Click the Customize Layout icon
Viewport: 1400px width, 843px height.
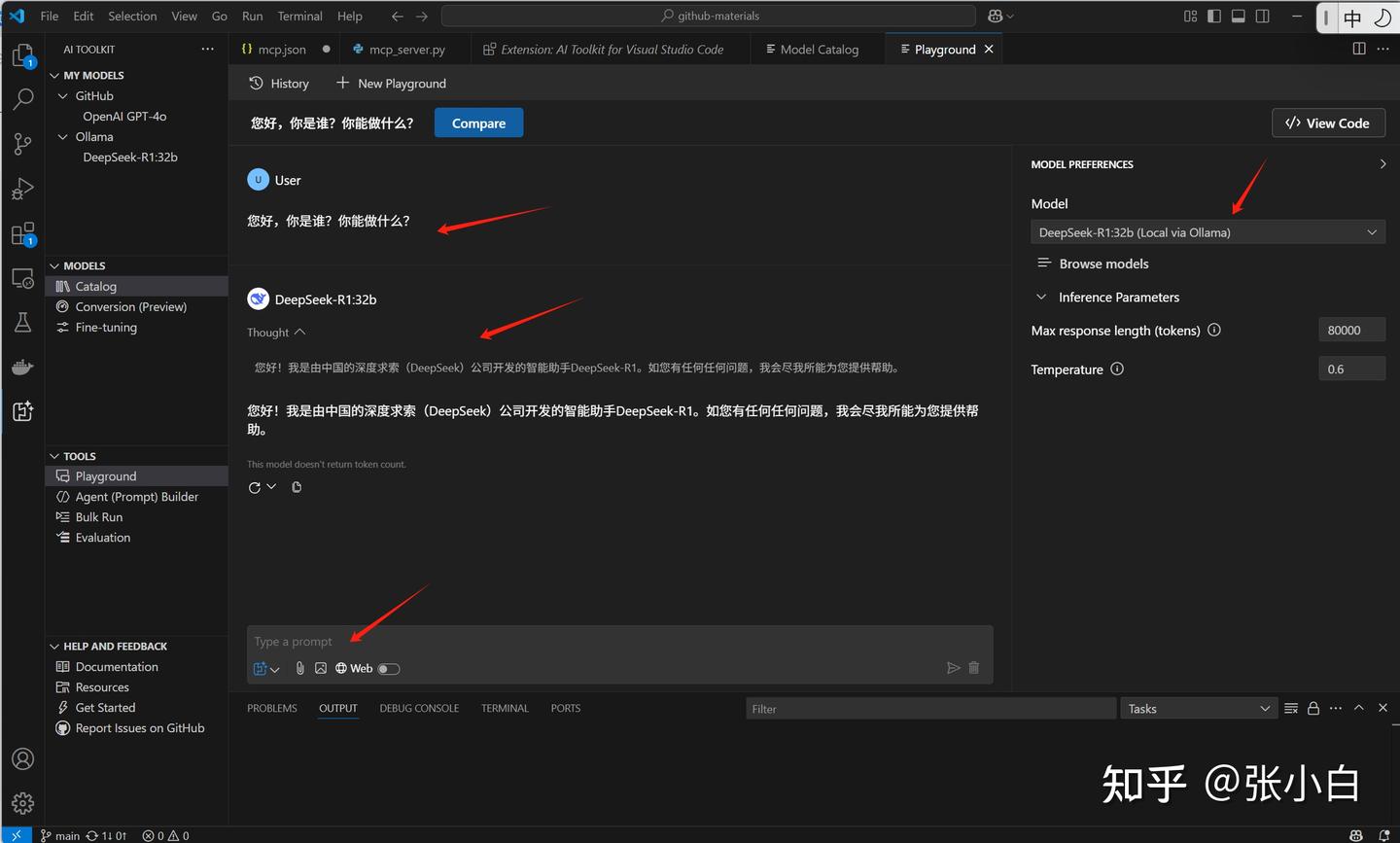pyautogui.click(x=1191, y=17)
